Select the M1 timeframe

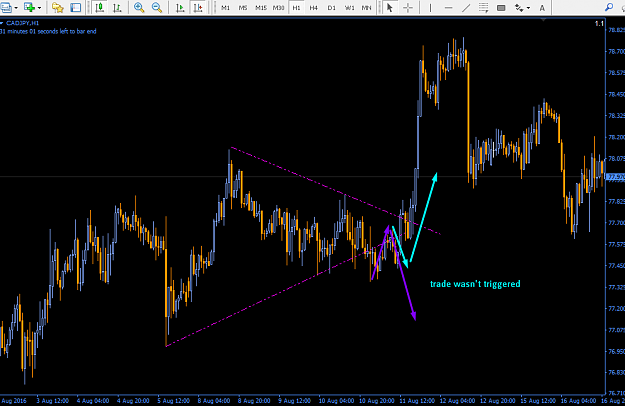pyautogui.click(x=226, y=8)
